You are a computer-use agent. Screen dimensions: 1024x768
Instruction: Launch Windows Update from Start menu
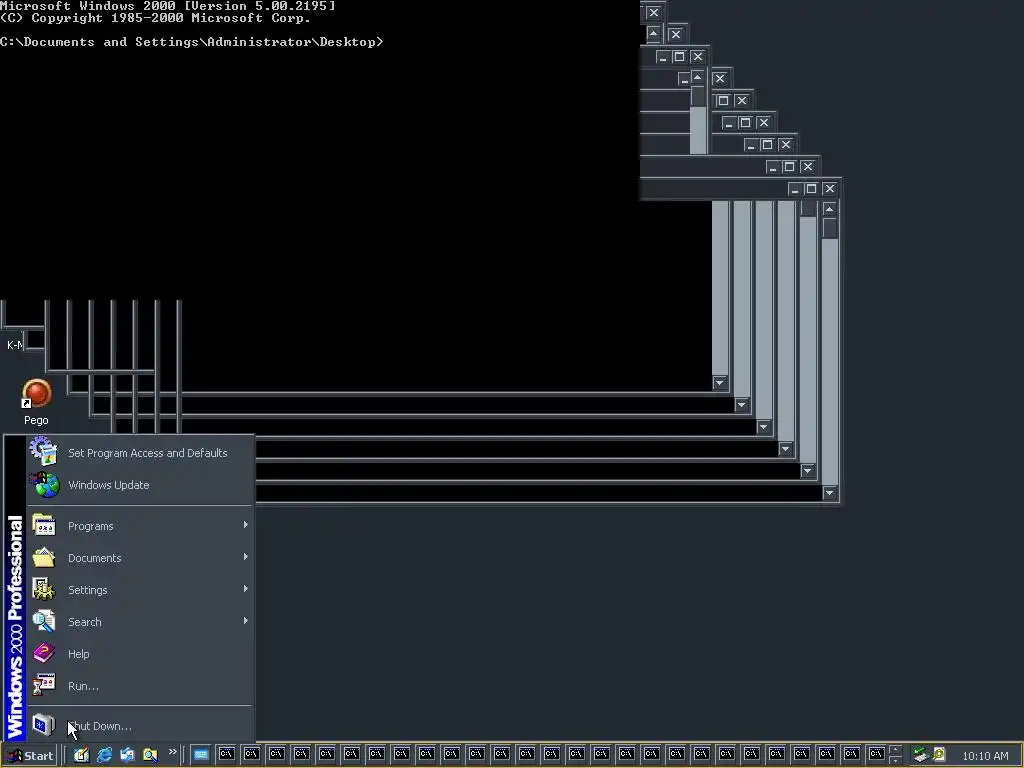pos(139,485)
